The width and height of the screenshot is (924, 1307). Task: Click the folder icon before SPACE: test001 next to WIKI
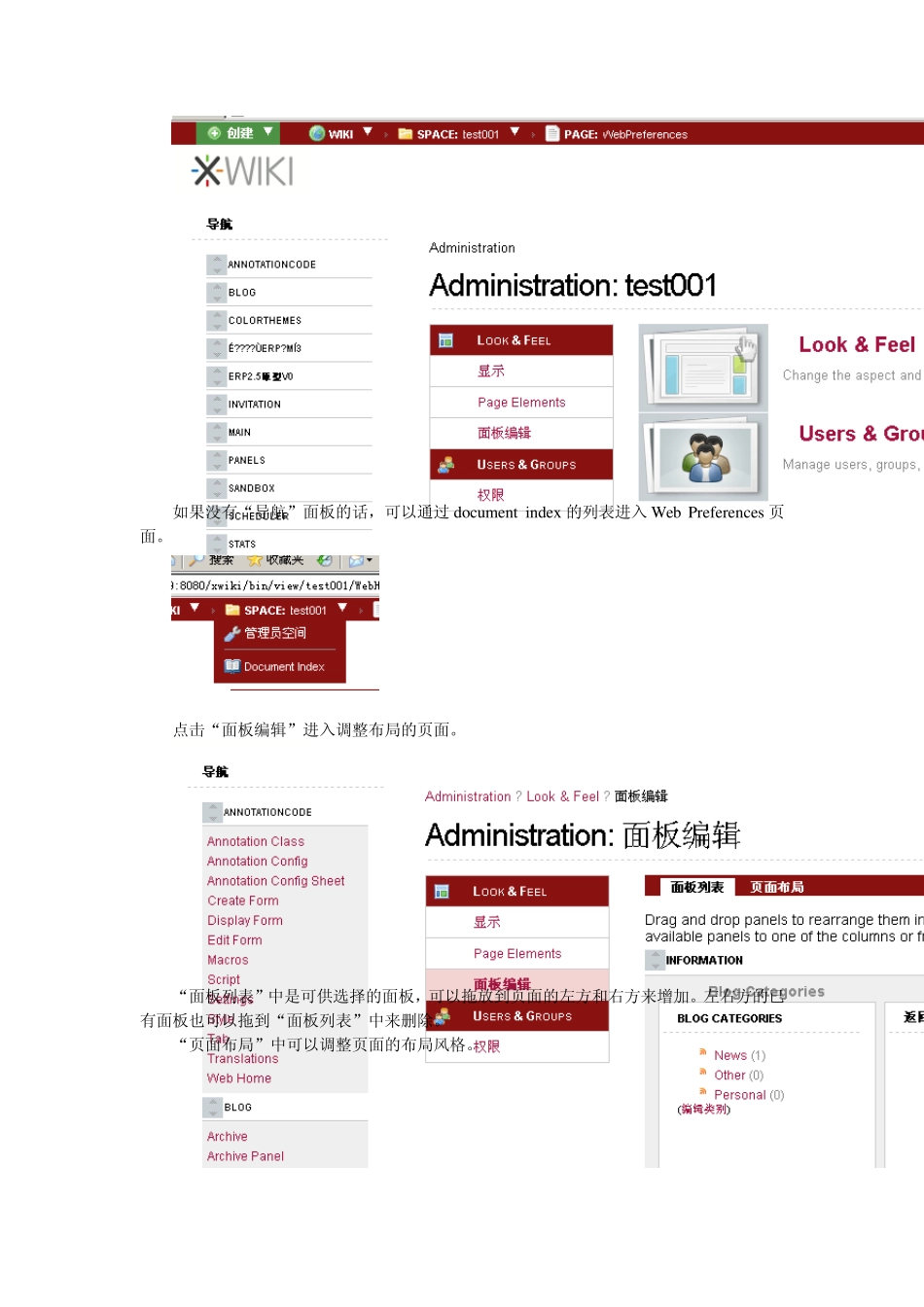pyautogui.click(x=406, y=134)
